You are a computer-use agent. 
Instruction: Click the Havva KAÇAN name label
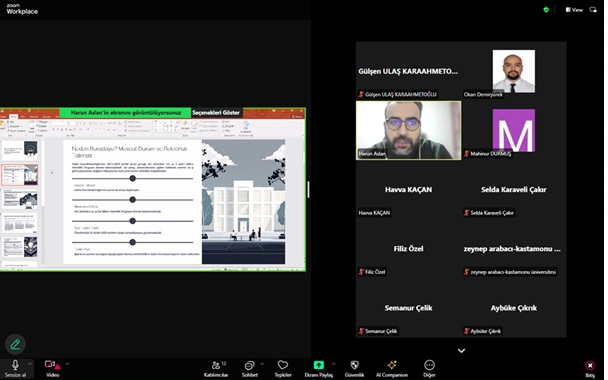pos(374,212)
